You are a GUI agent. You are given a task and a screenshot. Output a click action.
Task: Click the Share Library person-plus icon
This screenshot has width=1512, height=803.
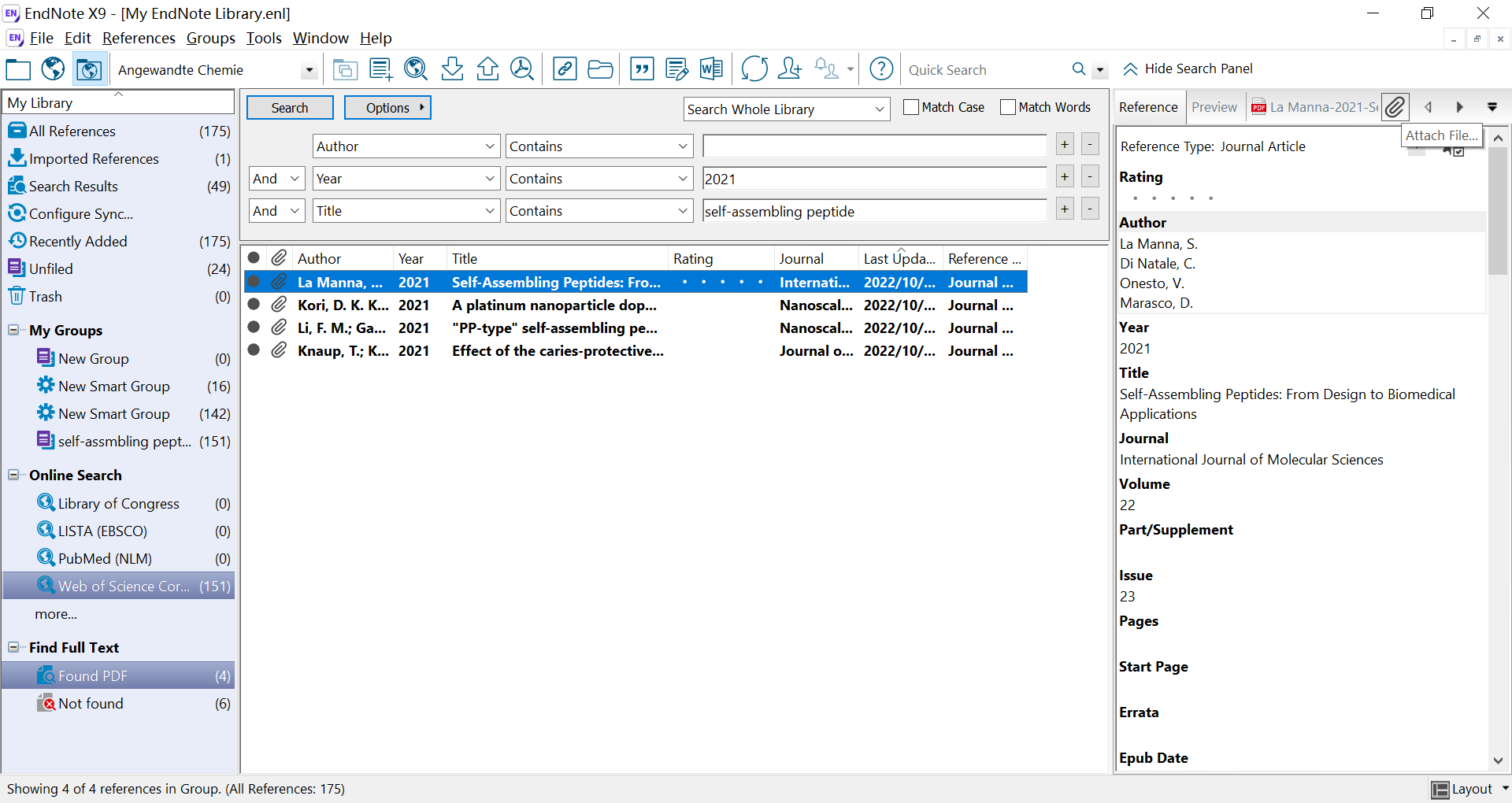tap(789, 69)
